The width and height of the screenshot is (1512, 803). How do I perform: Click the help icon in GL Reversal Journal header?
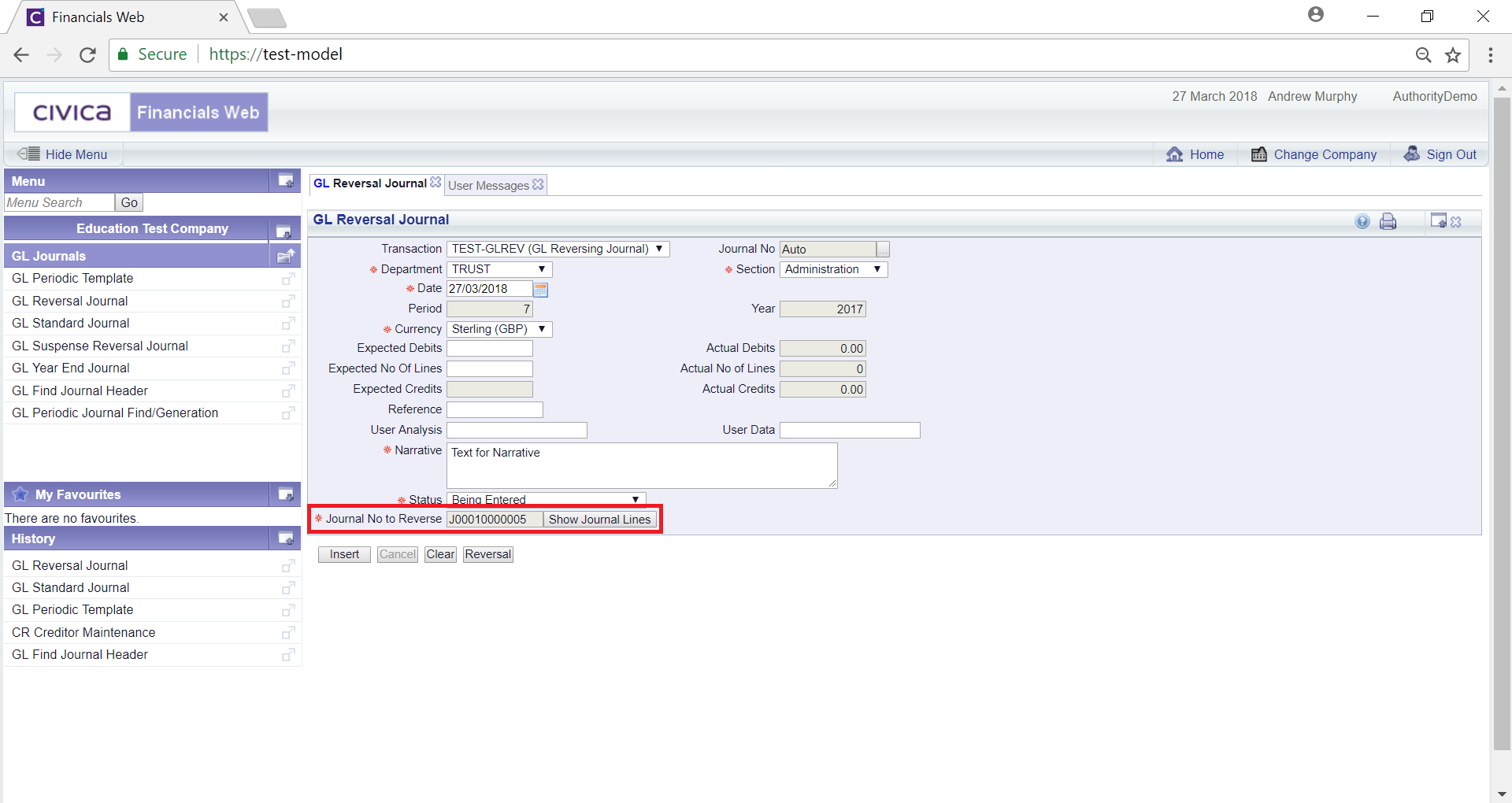pyautogui.click(x=1362, y=222)
